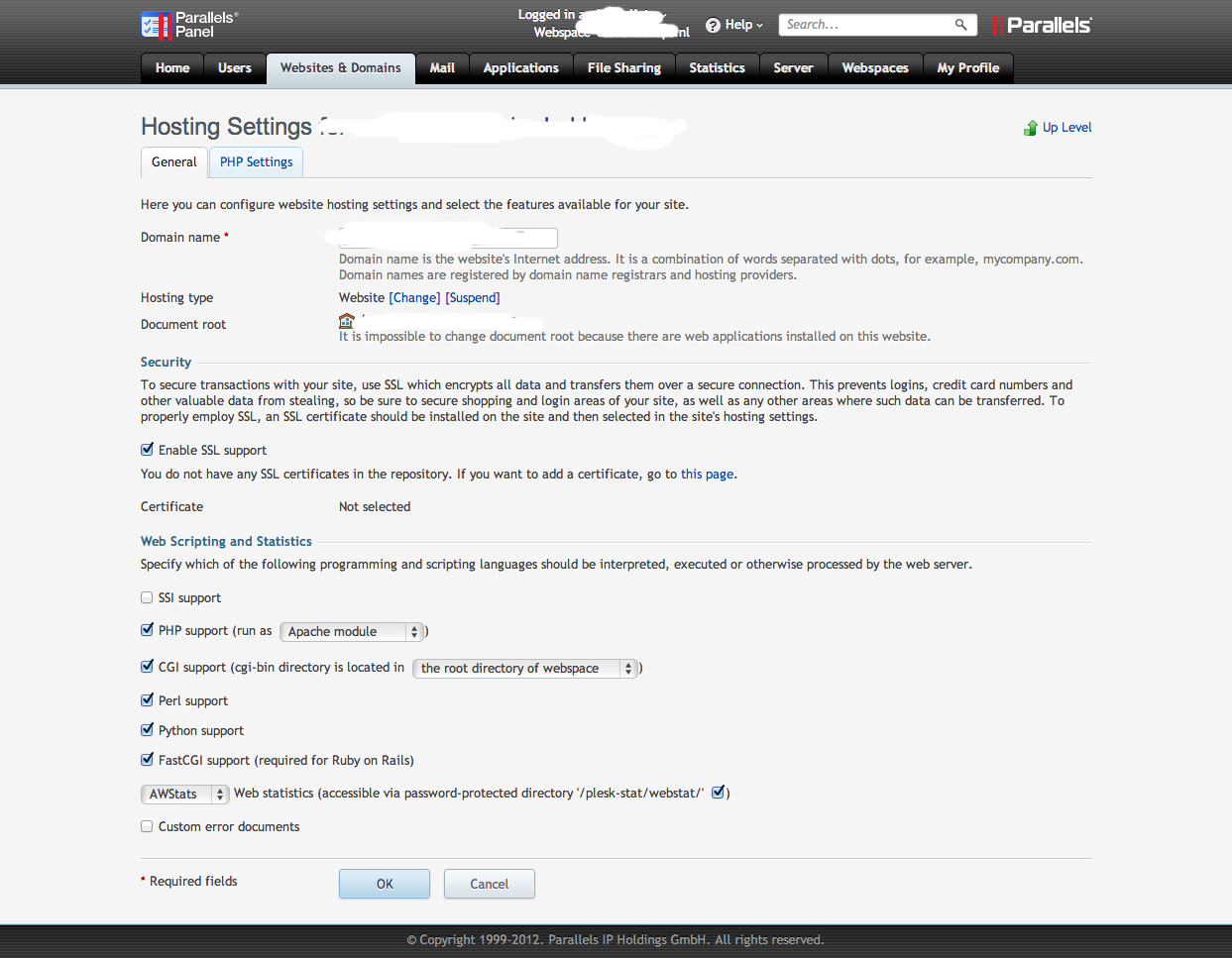Open the File Sharing menu tab
1232x958 pixels.
tap(624, 68)
